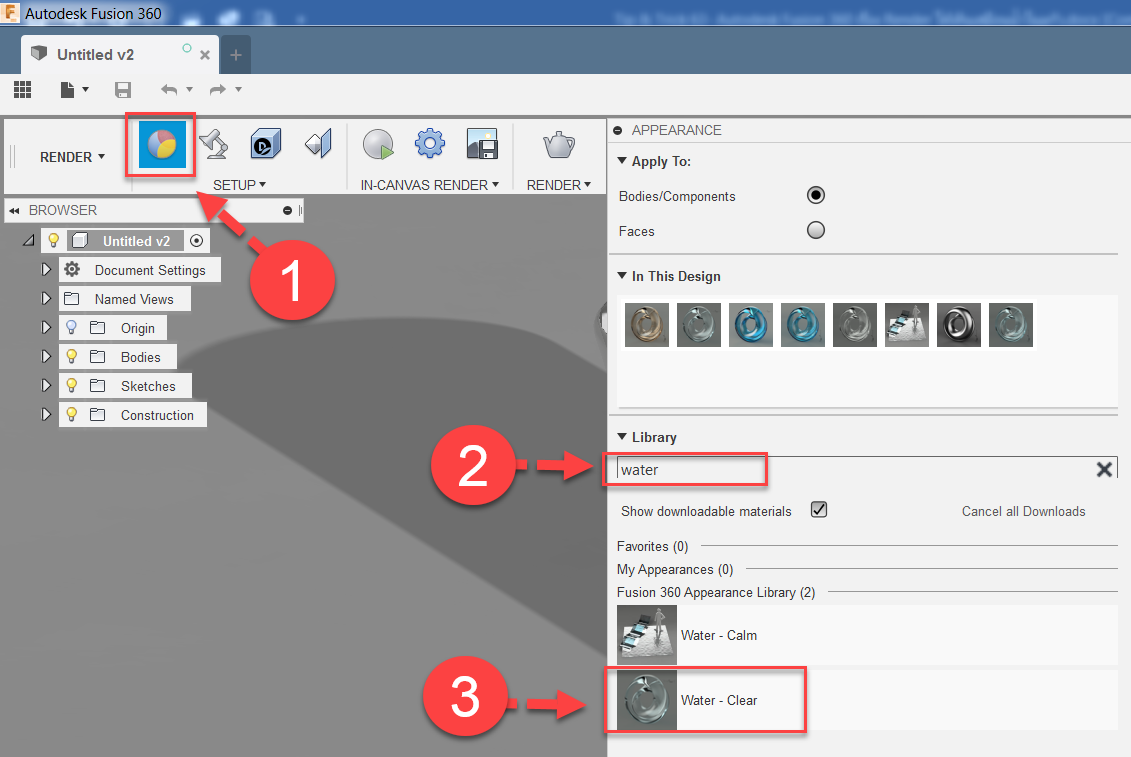Select the Faces radio button
The image size is (1131, 757).
click(x=816, y=231)
